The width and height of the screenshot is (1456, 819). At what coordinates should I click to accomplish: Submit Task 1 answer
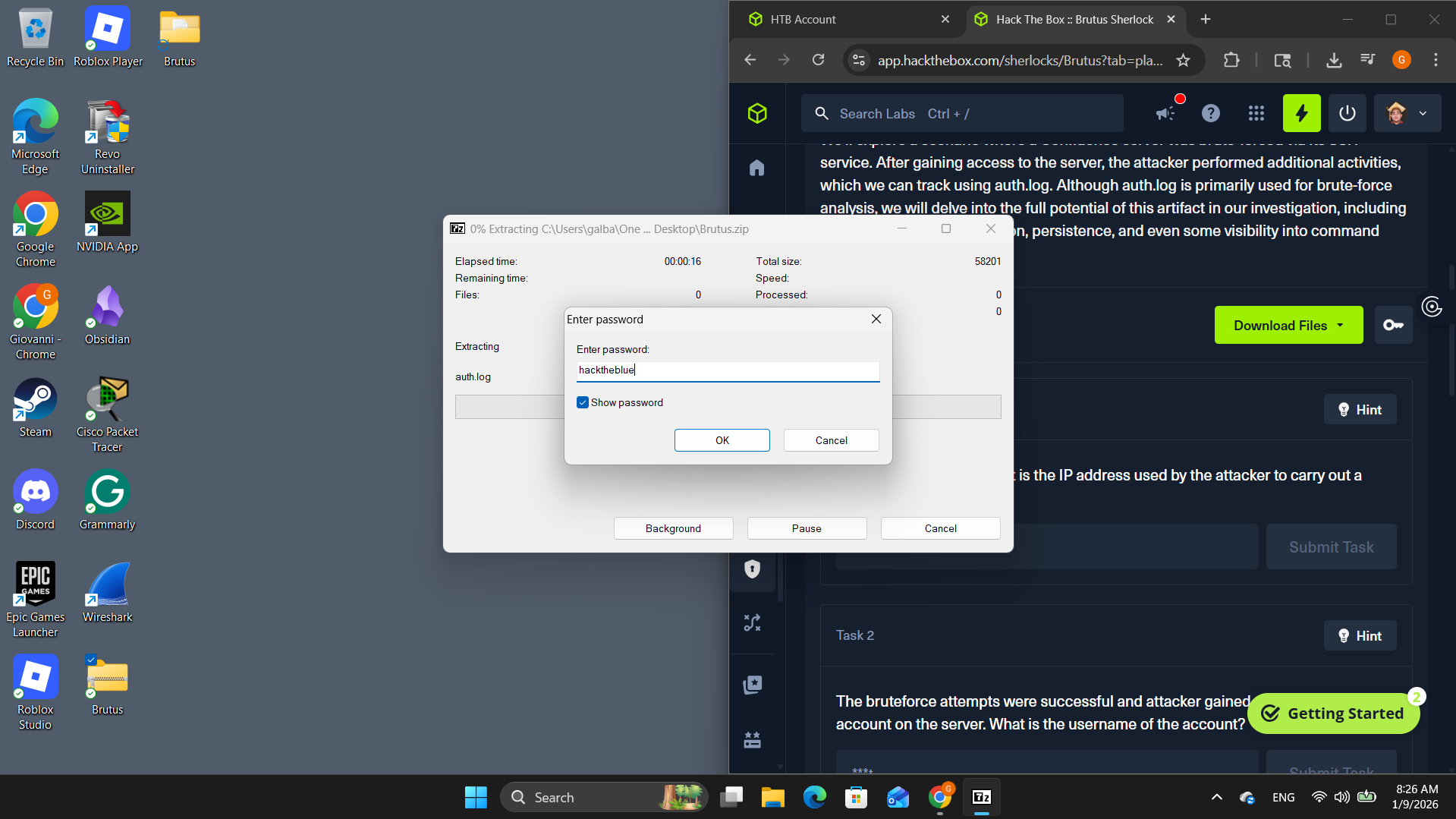pos(1331,547)
